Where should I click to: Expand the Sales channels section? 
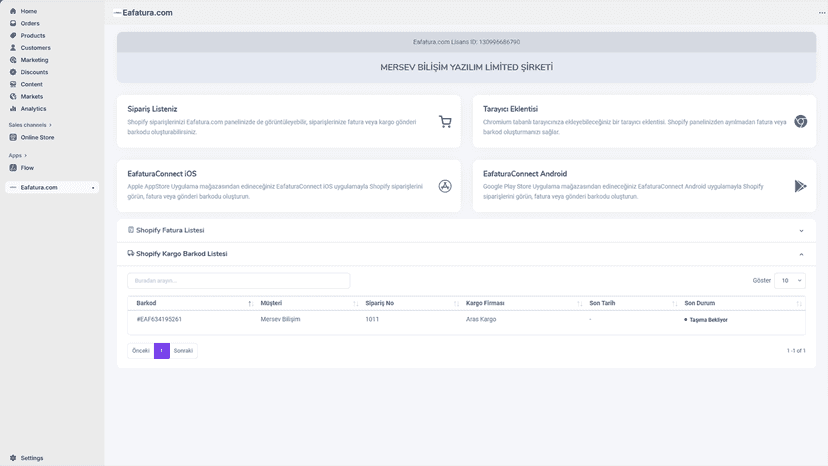click(30, 125)
